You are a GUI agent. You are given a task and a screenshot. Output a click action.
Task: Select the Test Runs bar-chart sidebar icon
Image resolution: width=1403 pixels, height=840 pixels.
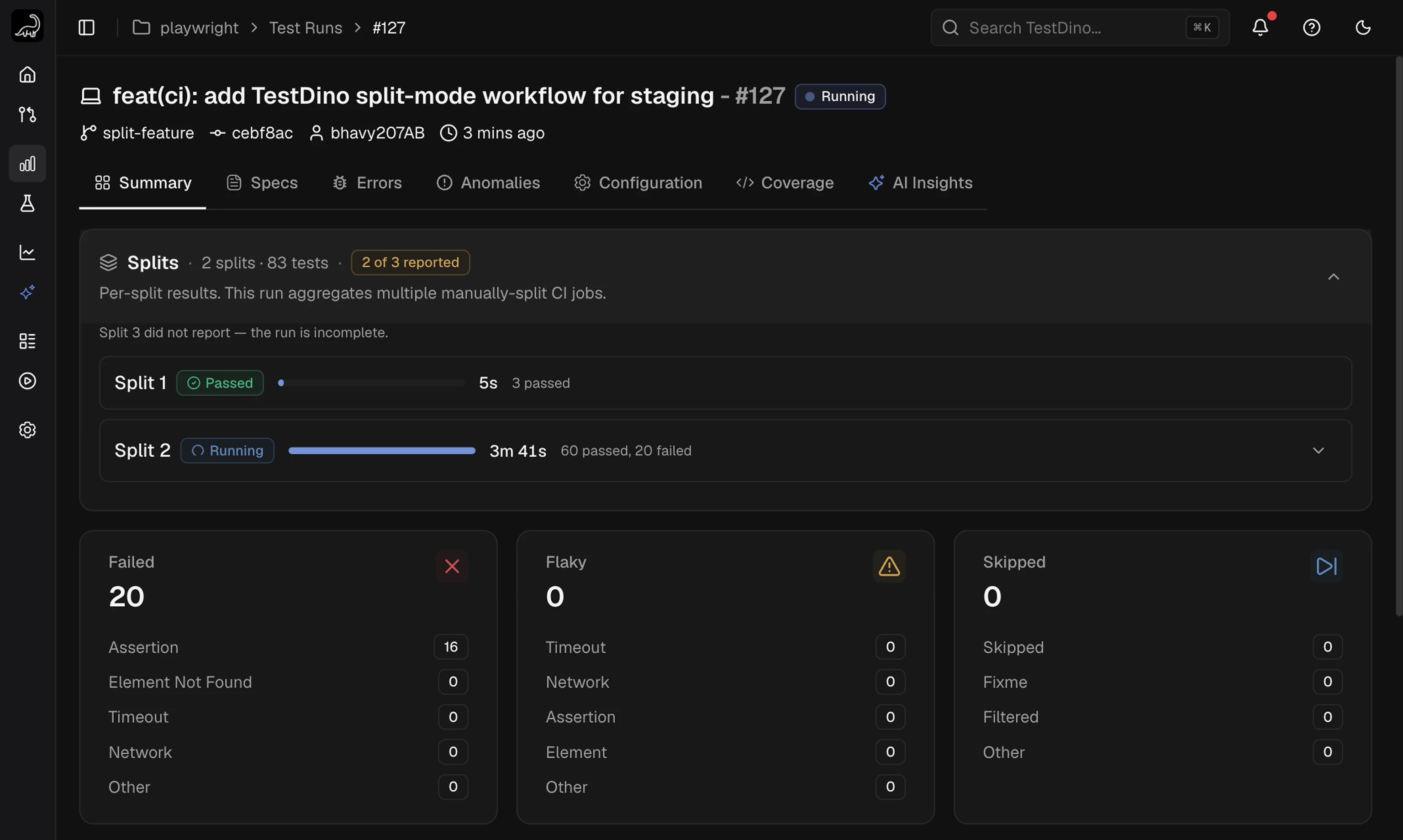click(x=27, y=163)
